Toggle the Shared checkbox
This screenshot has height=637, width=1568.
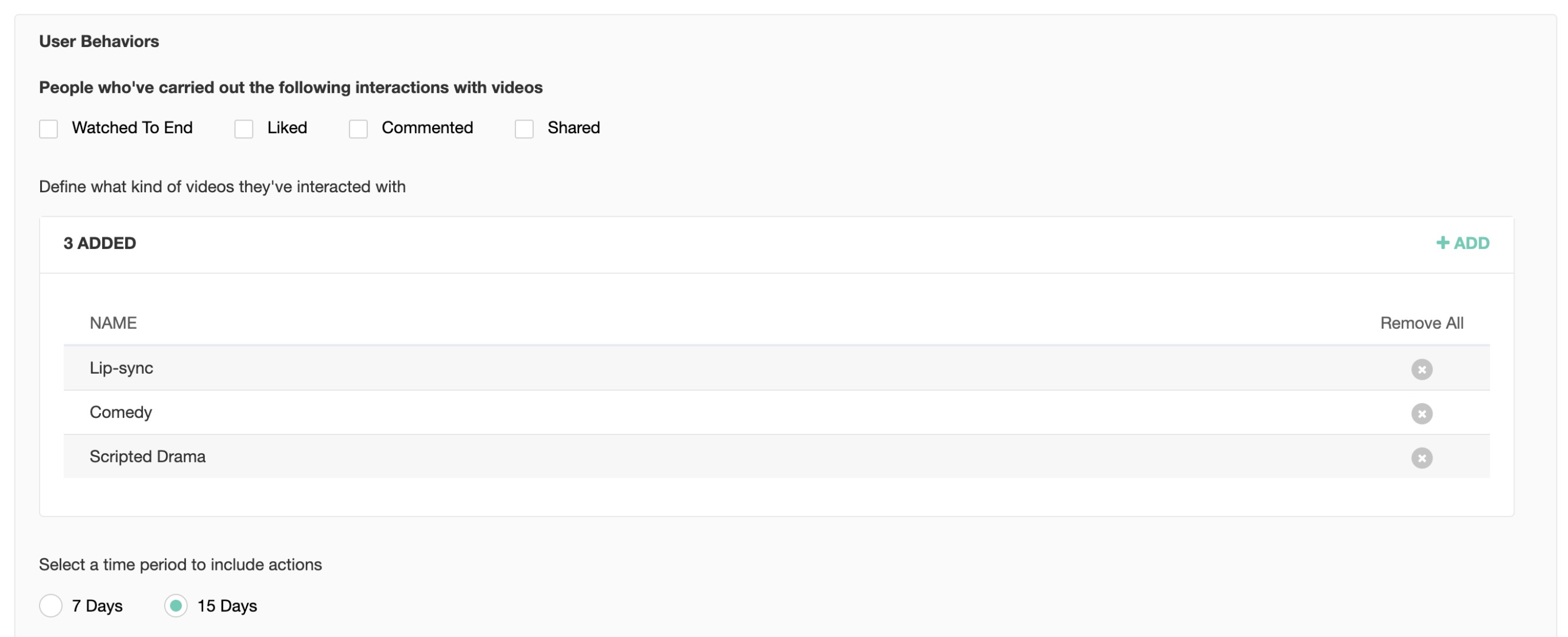coord(524,129)
